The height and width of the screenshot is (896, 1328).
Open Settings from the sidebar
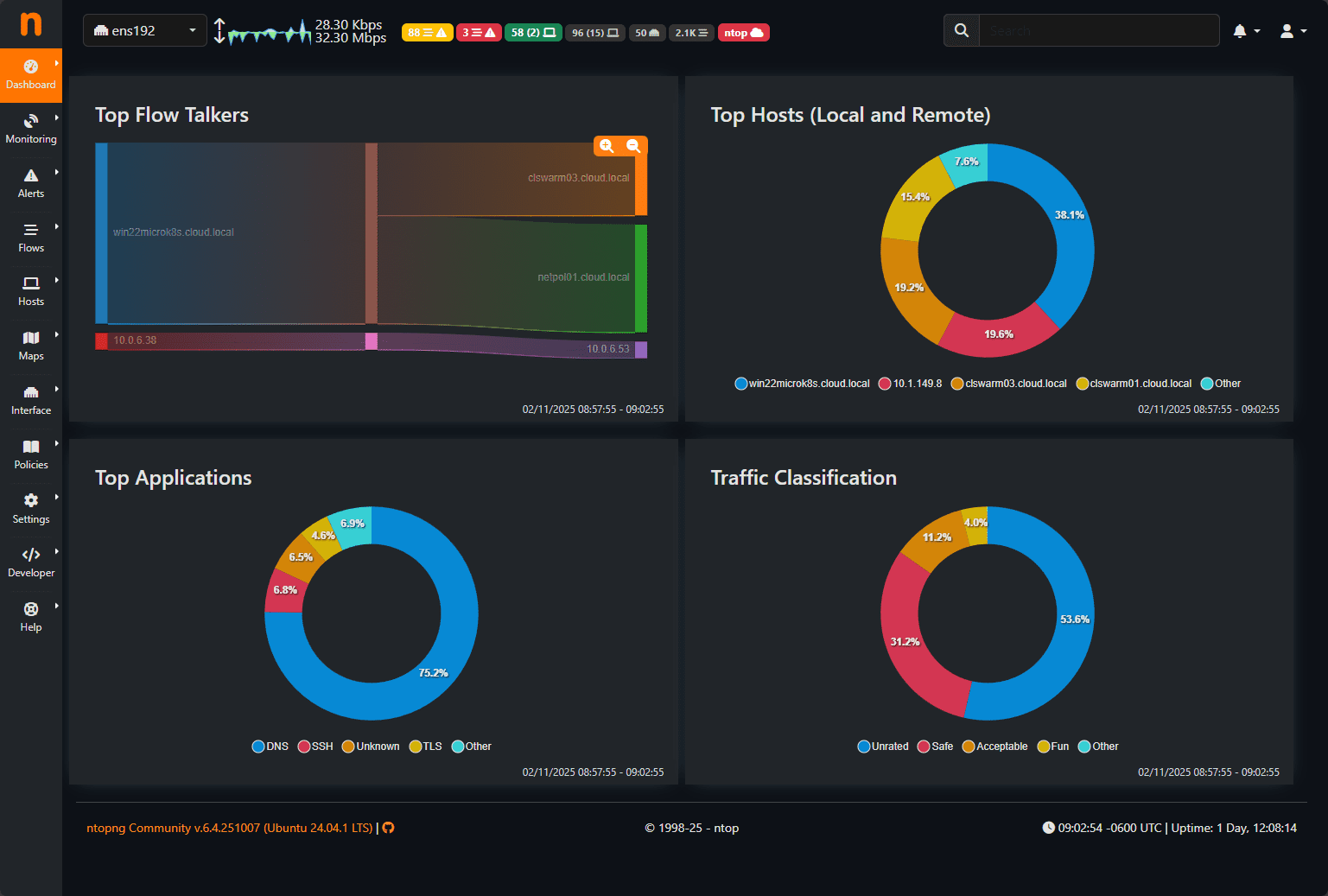(31, 508)
